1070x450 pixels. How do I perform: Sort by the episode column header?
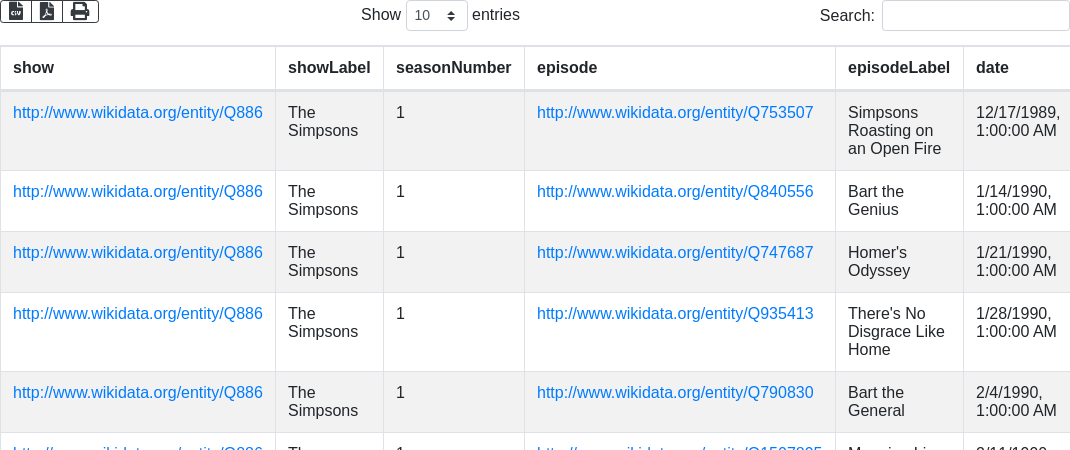click(567, 68)
